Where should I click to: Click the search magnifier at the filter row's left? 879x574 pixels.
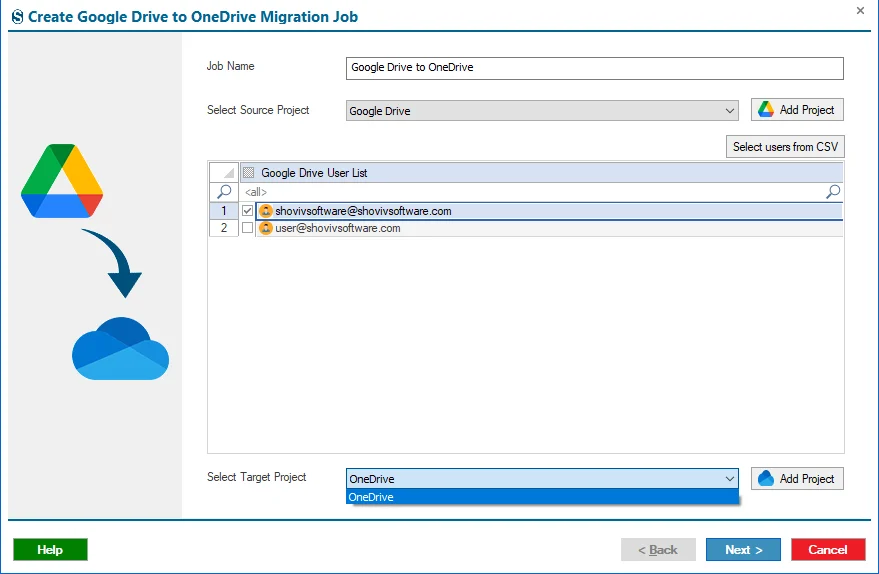point(224,192)
